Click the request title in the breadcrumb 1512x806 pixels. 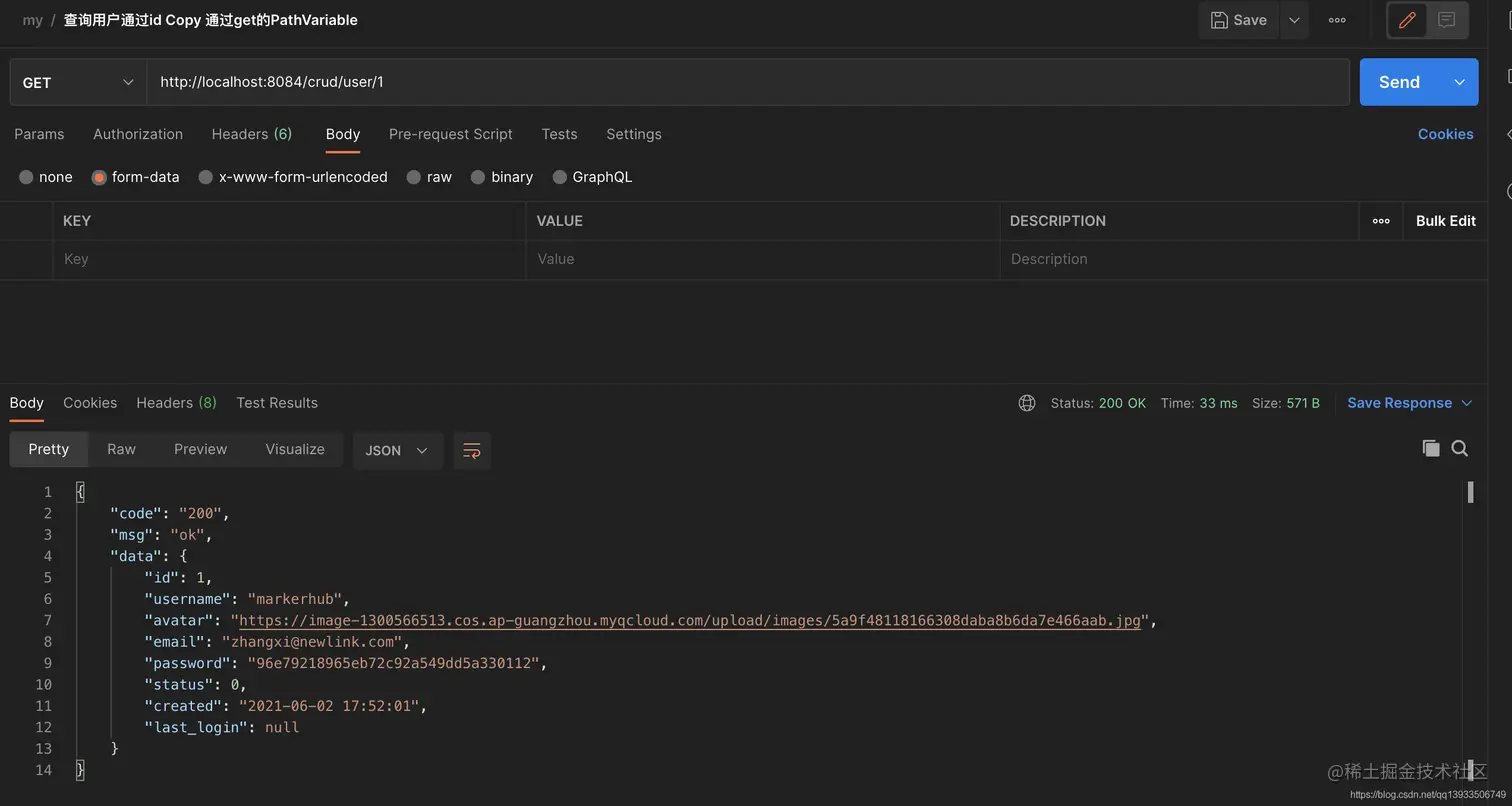(211, 20)
